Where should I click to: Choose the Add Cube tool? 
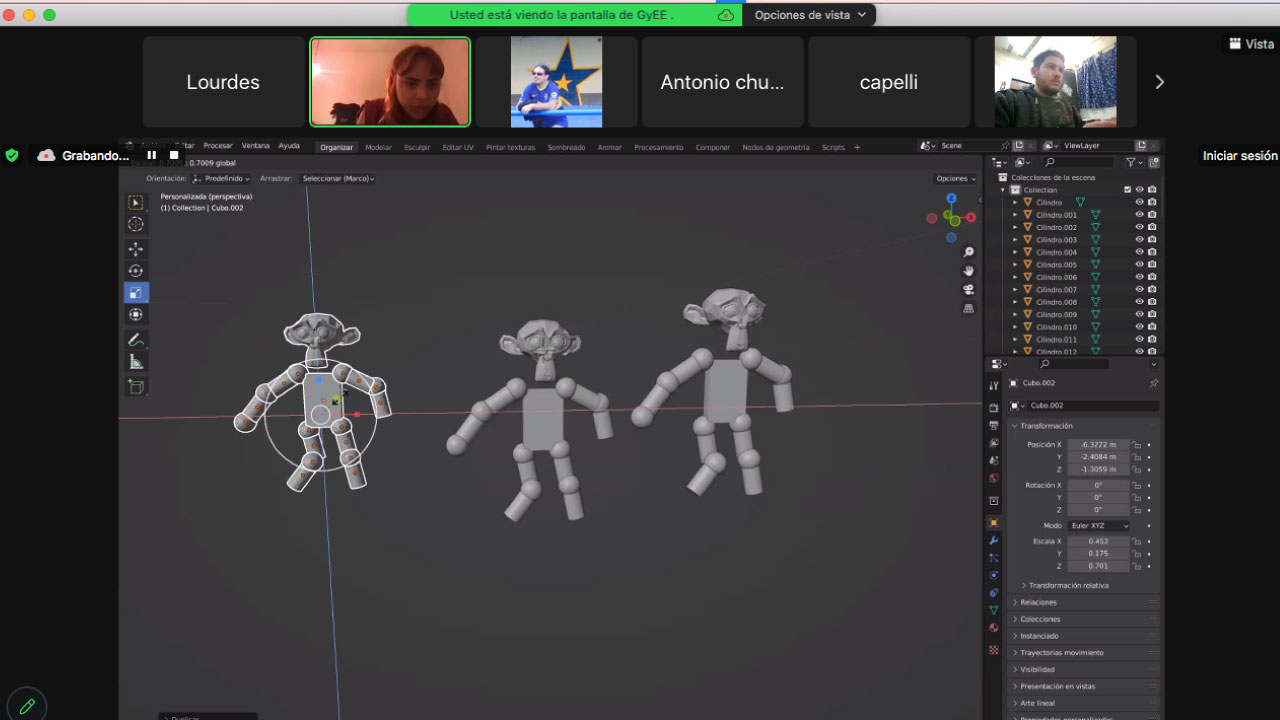coord(136,387)
